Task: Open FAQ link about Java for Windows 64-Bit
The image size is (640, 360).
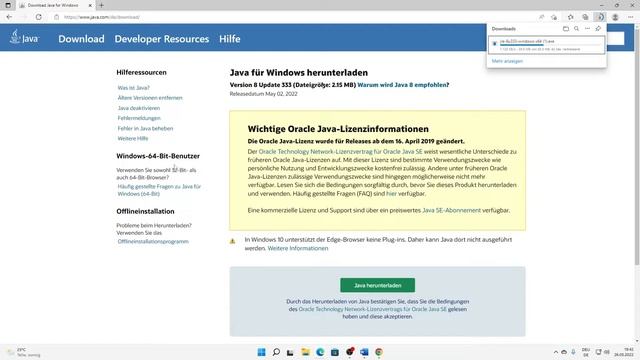Action: 159,190
